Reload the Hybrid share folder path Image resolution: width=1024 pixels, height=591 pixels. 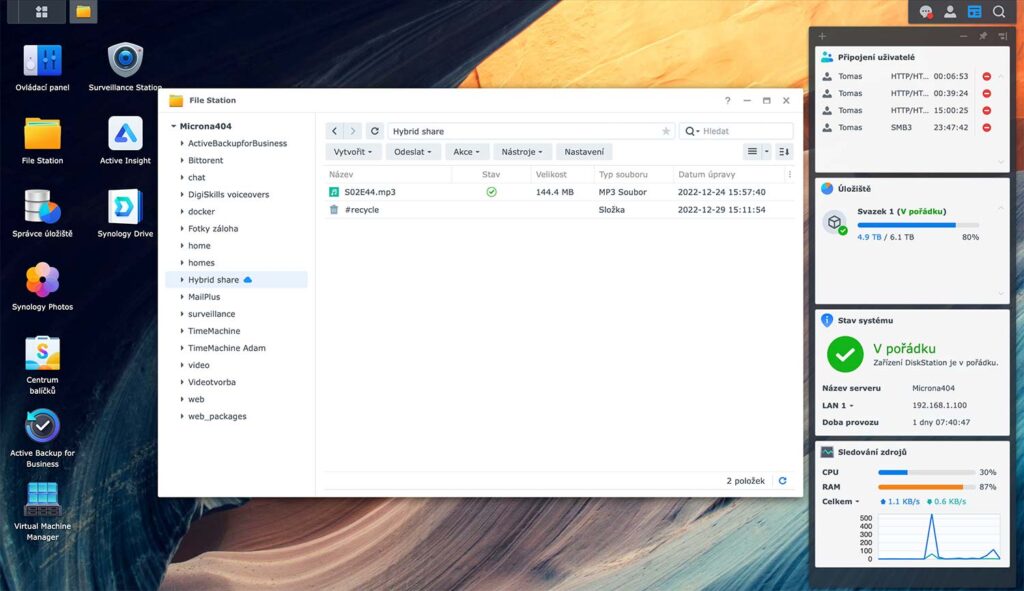(375, 131)
